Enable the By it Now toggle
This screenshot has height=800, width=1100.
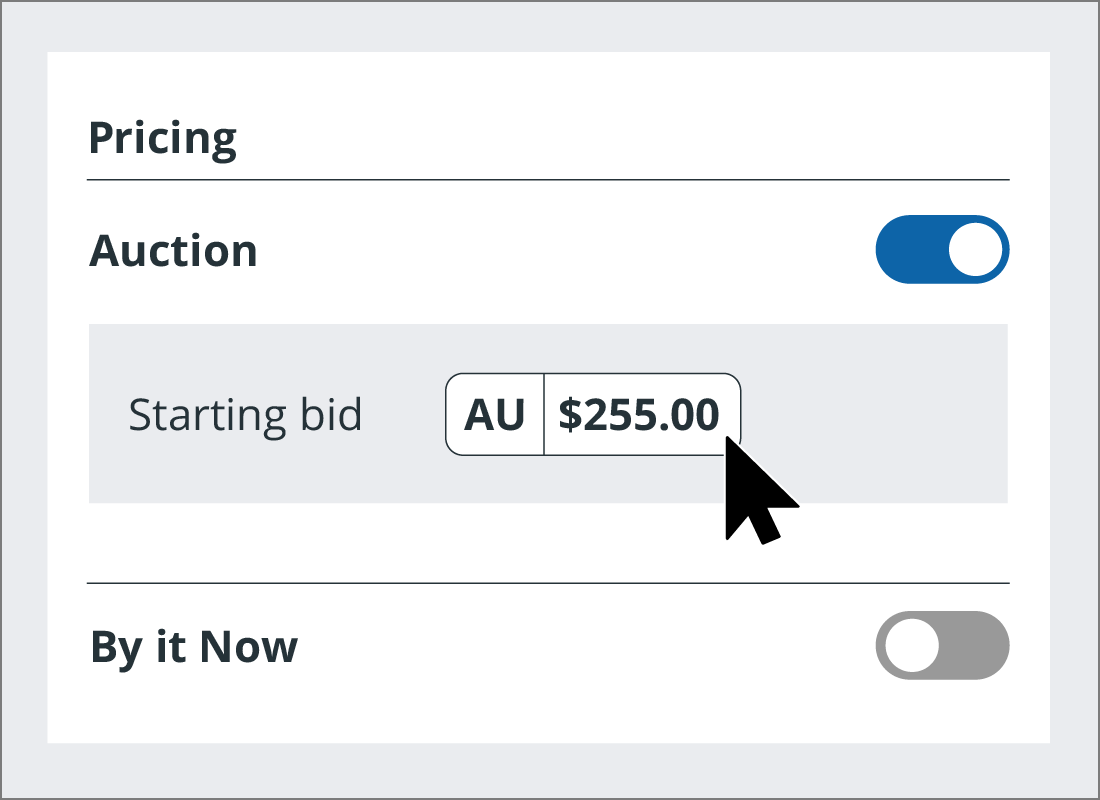click(942, 645)
